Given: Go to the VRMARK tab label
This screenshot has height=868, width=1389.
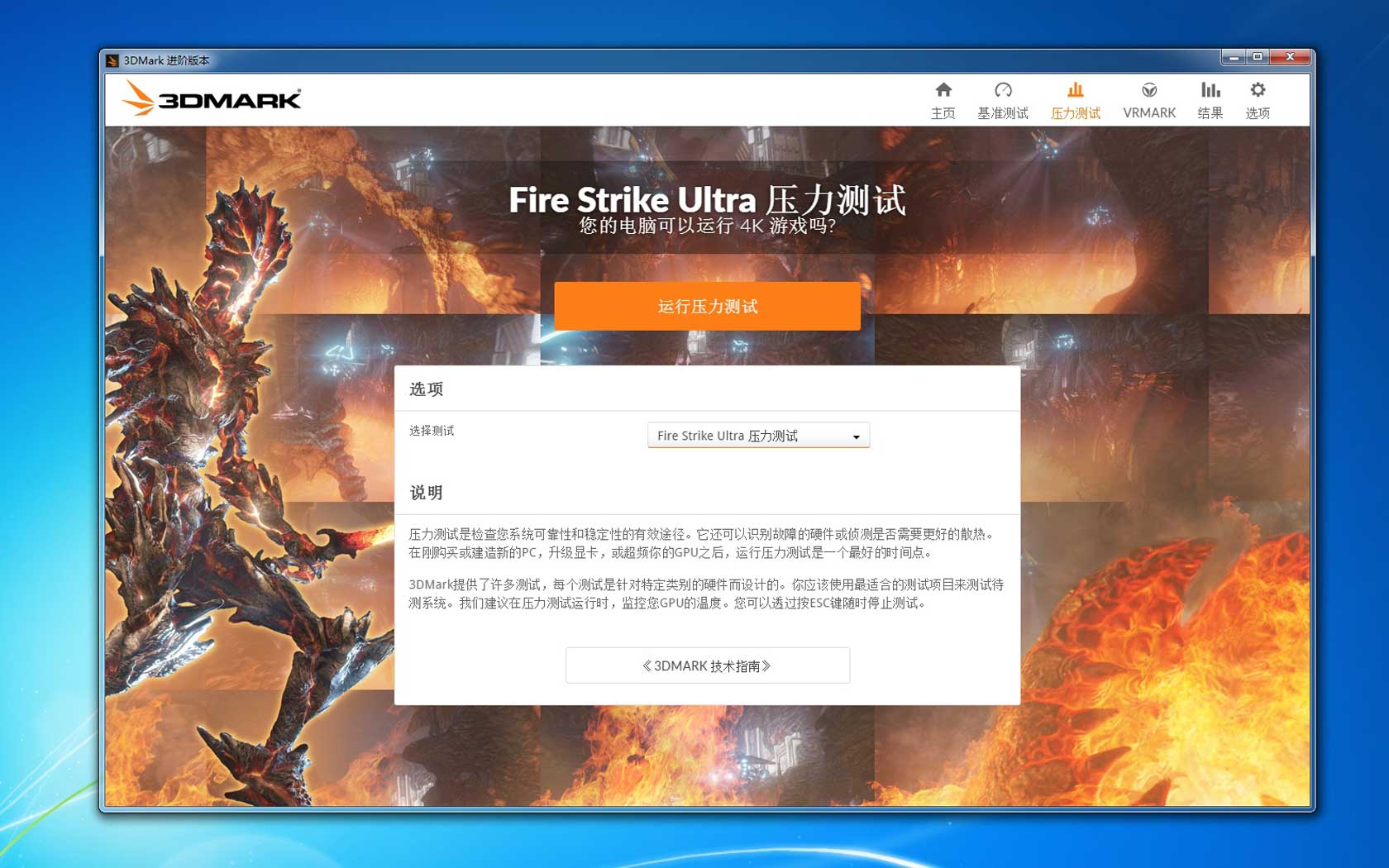Looking at the screenshot, I should pyautogui.click(x=1149, y=113).
